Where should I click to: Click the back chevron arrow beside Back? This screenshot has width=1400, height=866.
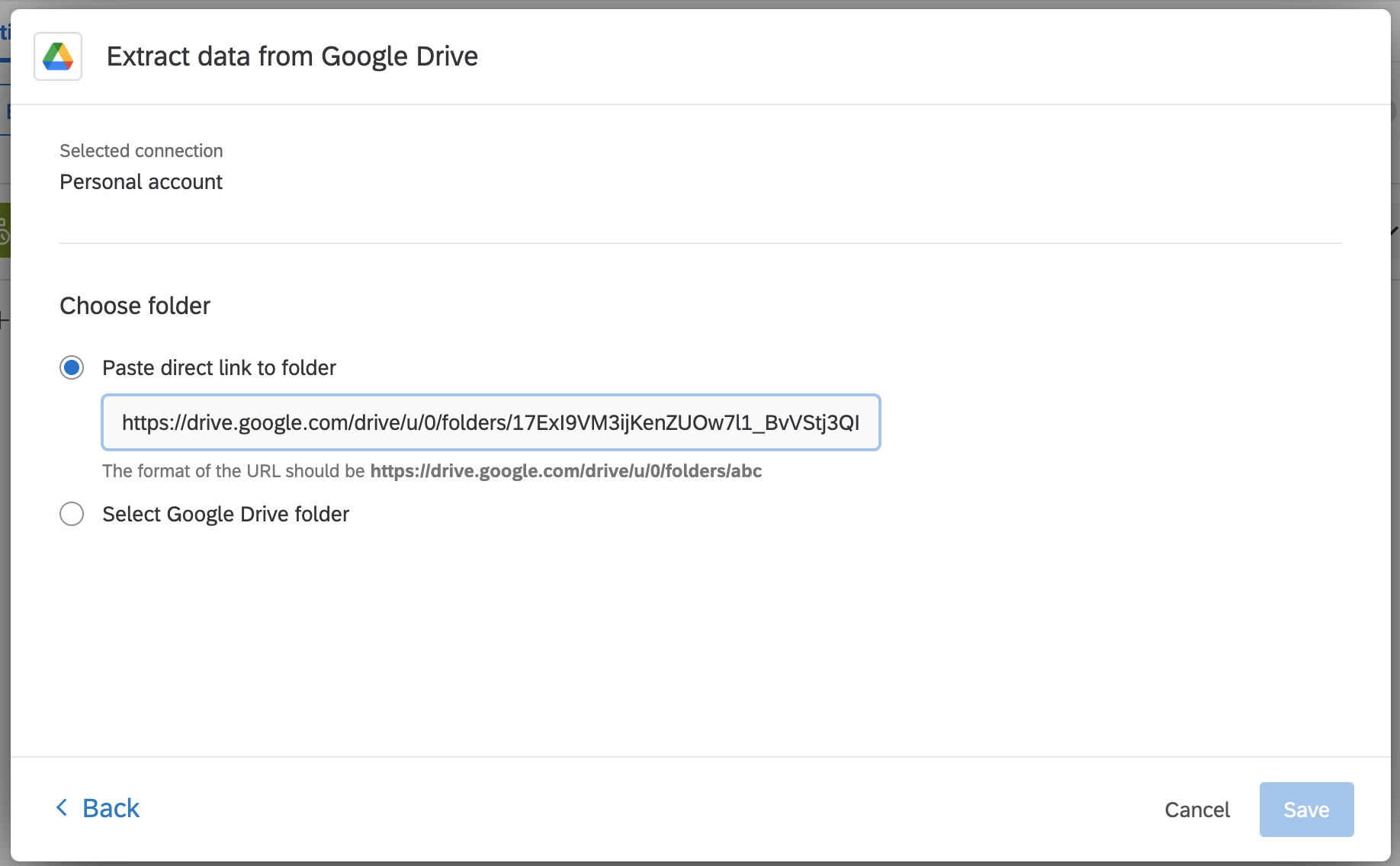tap(63, 807)
